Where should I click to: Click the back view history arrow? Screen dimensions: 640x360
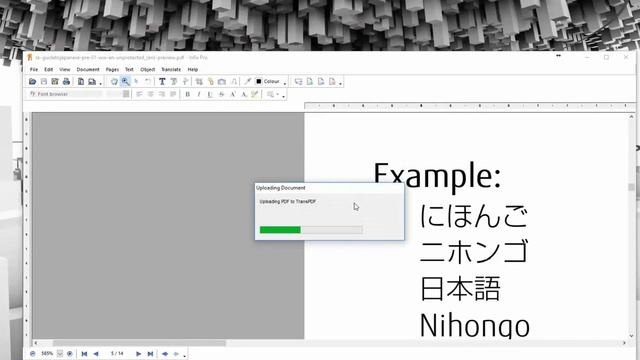click(165, 353)
